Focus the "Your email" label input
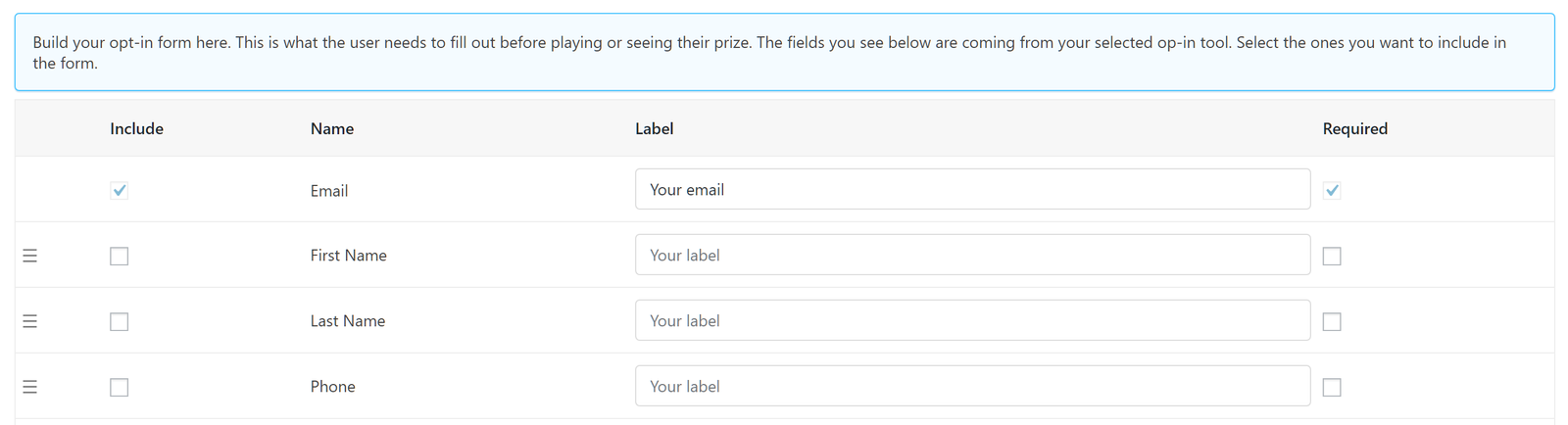The image size is (1568, 425). tap(972, 189)
